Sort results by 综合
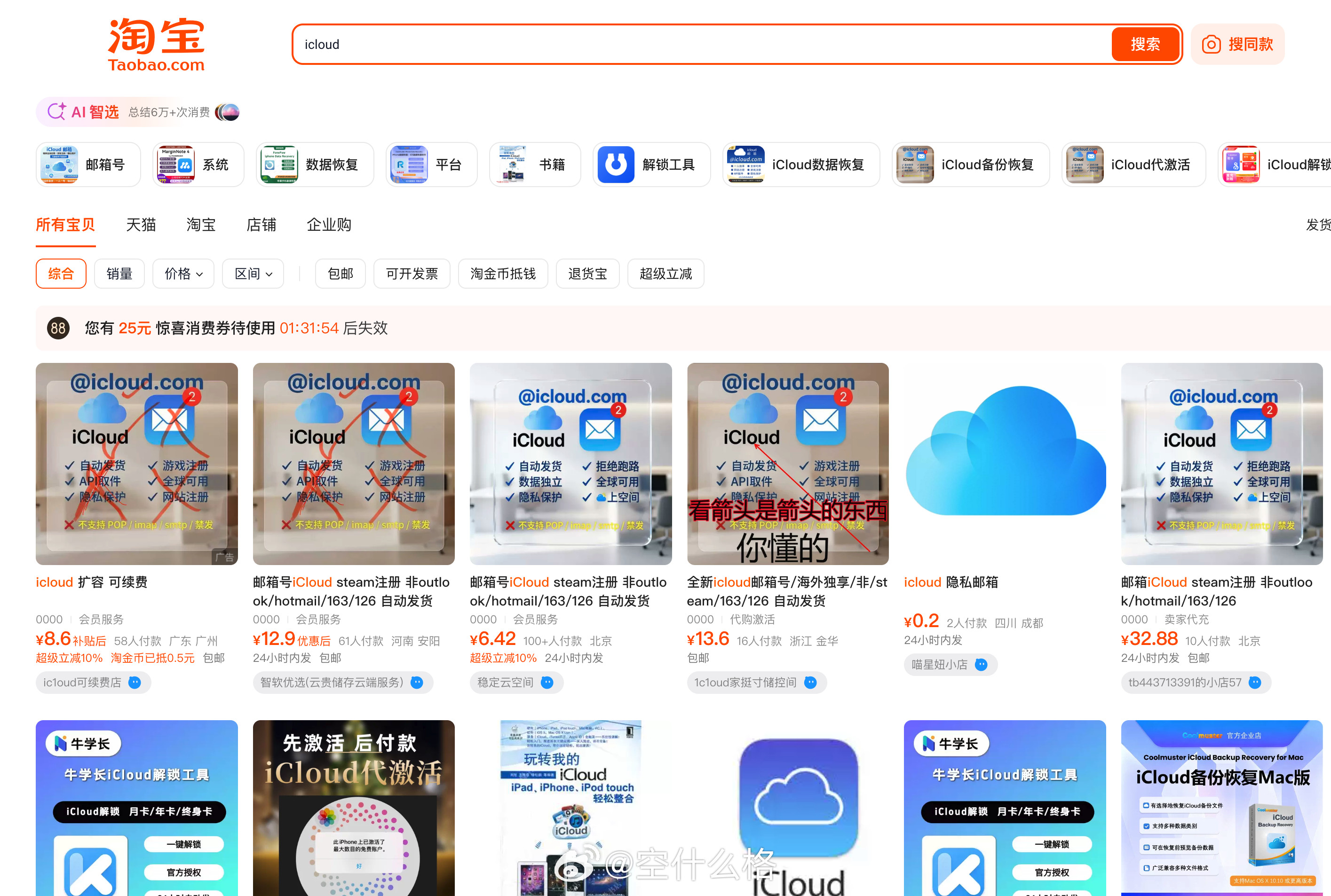Viewport: 1331px width, 896px height. [61, 274]
